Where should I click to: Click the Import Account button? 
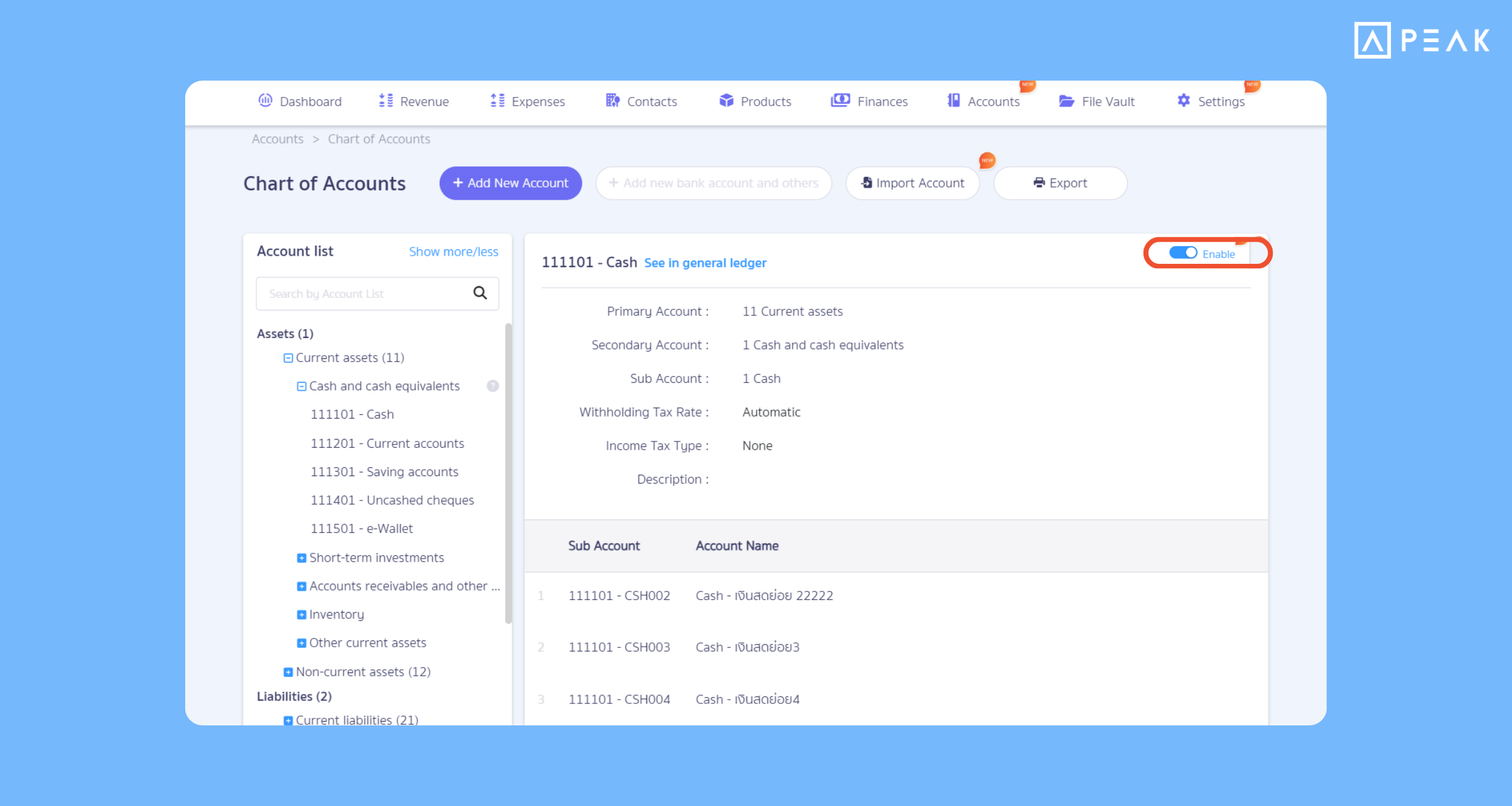click(912, 183)
